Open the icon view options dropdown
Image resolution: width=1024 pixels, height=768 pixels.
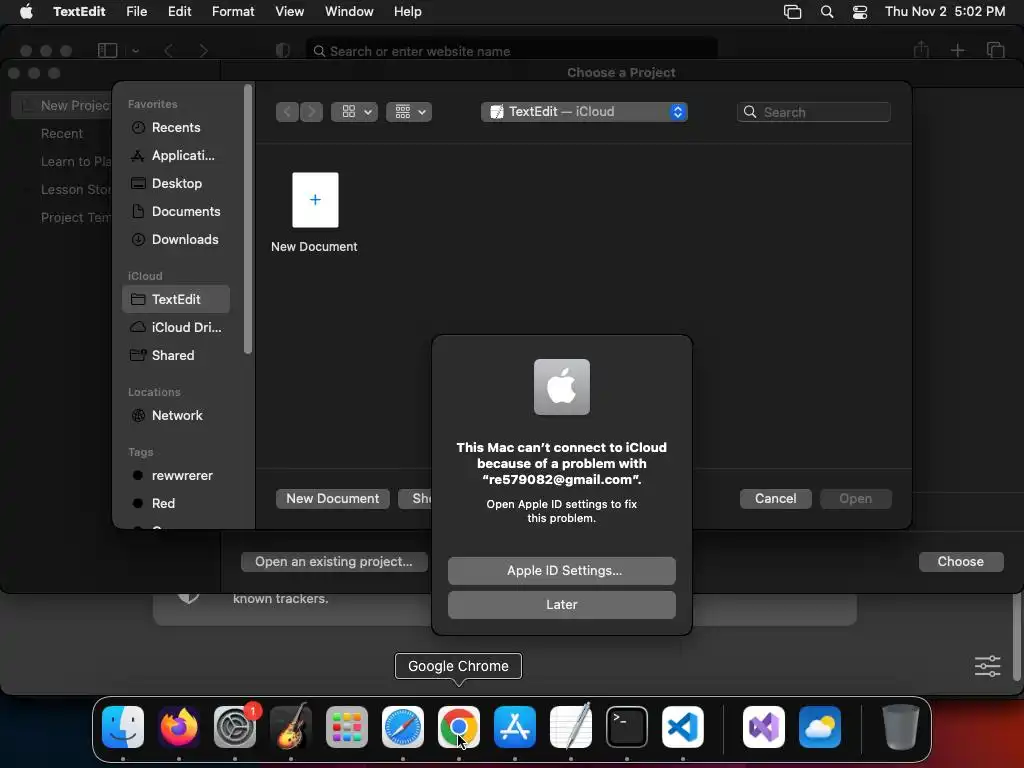pyautogui.click(x=355, y=112)
